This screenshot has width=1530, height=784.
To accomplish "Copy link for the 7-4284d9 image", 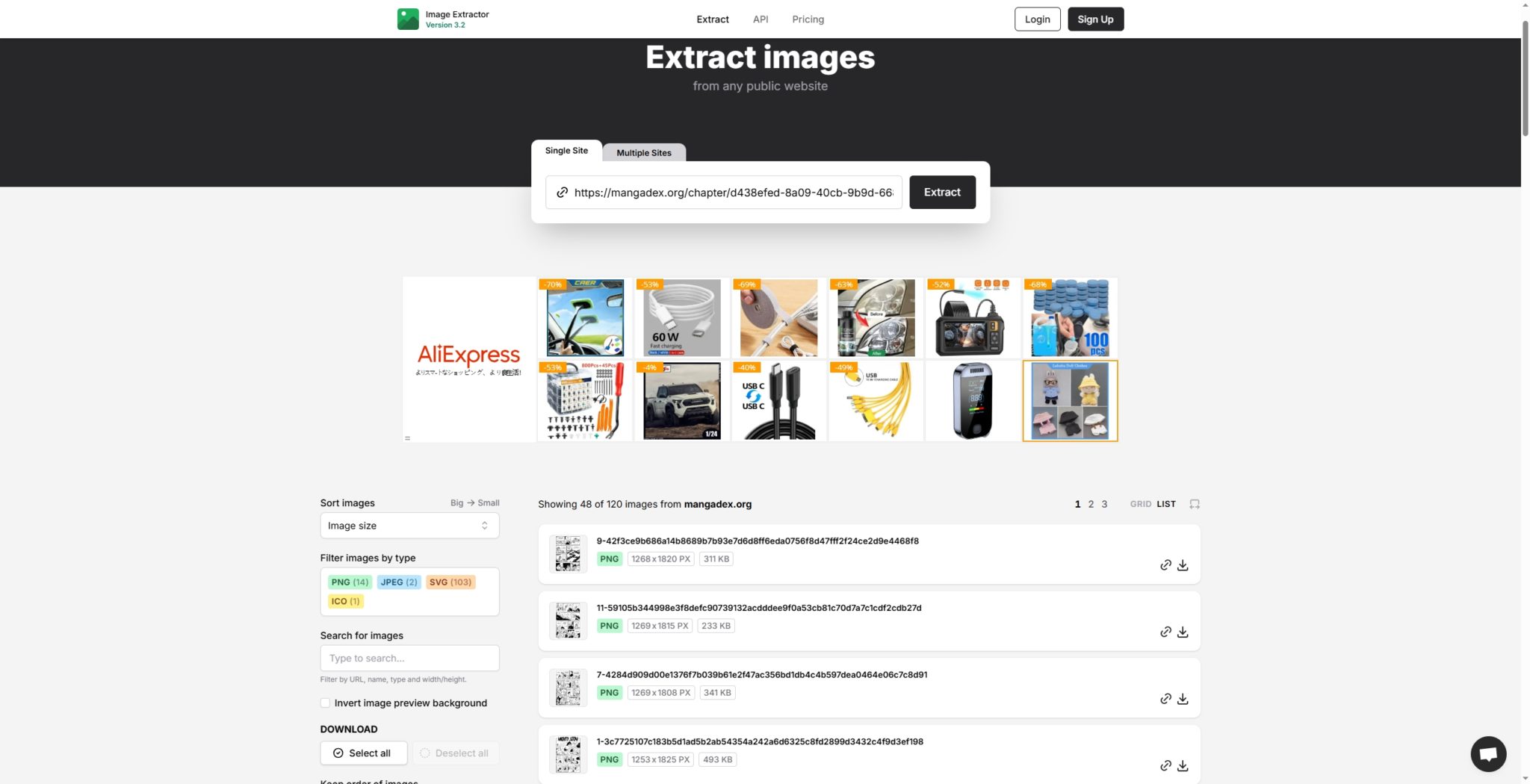I will [x=1165, y=699].
